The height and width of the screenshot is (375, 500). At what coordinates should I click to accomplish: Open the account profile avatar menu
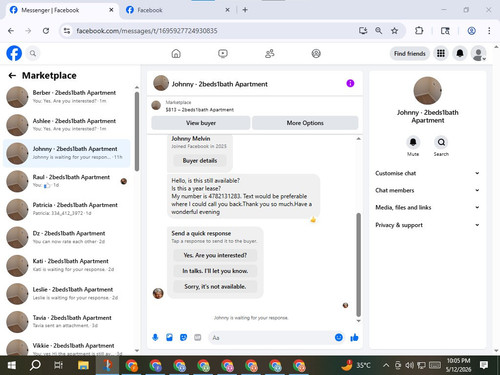(x=479, y=53)
